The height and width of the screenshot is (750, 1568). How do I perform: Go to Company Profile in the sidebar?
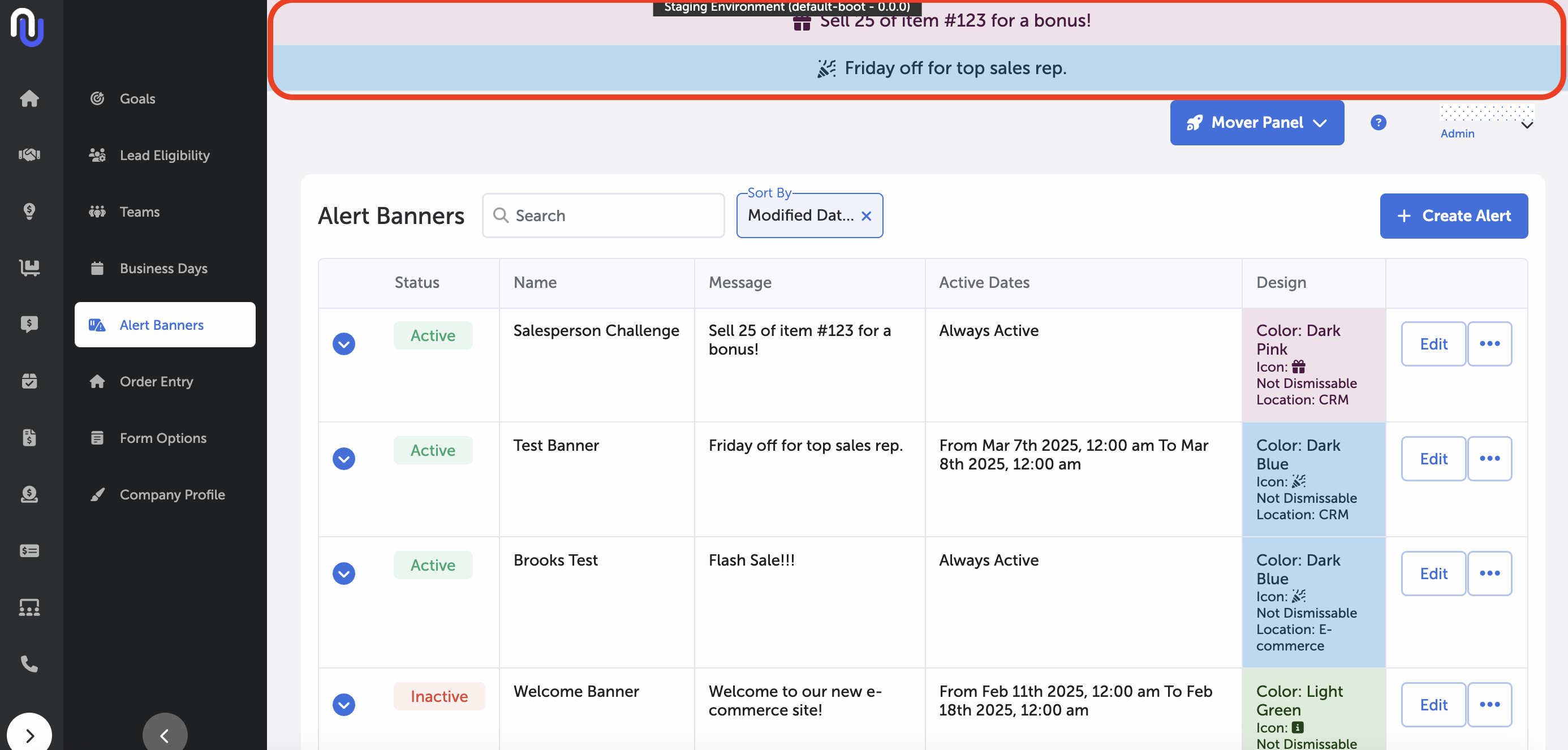click(x=171, y=494)
